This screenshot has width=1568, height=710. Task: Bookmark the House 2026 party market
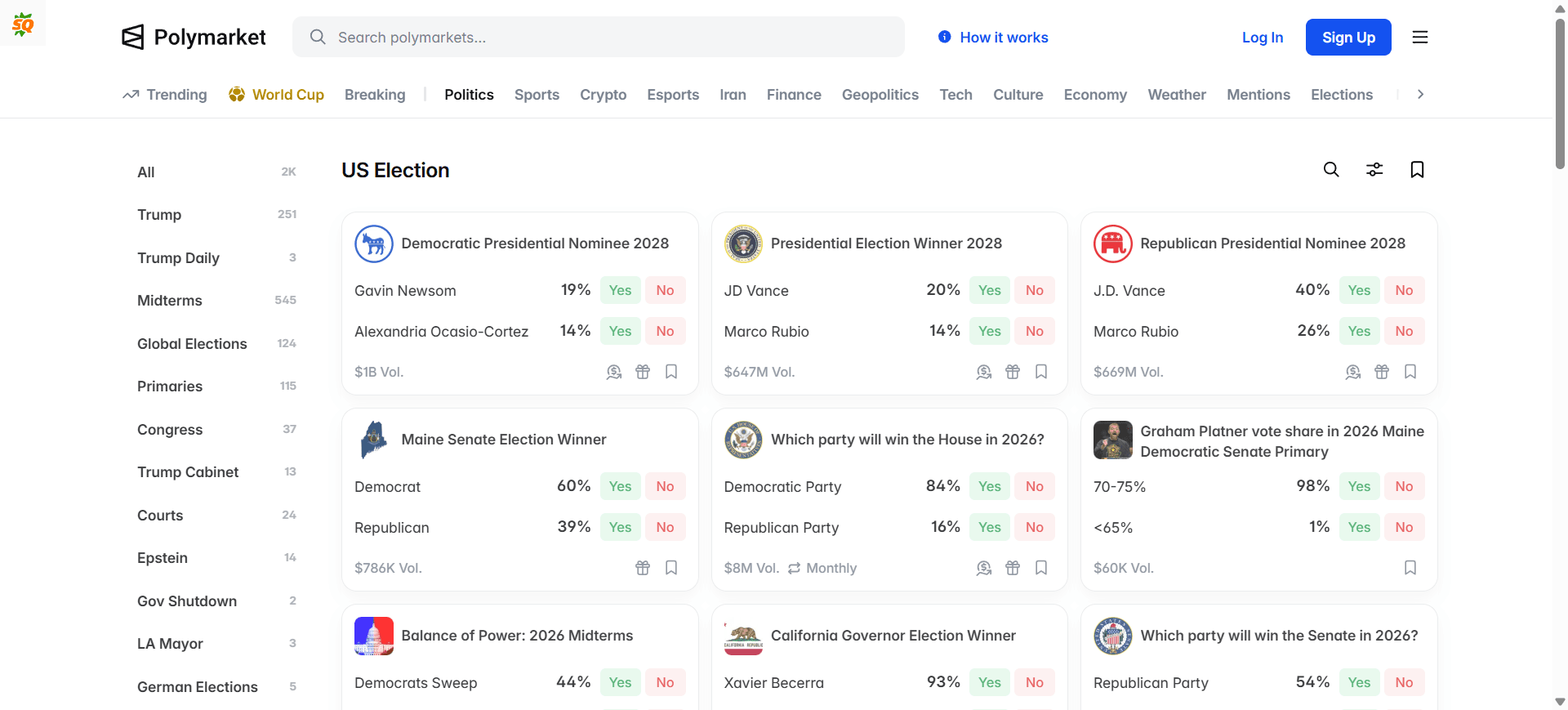coord(1041,568)
